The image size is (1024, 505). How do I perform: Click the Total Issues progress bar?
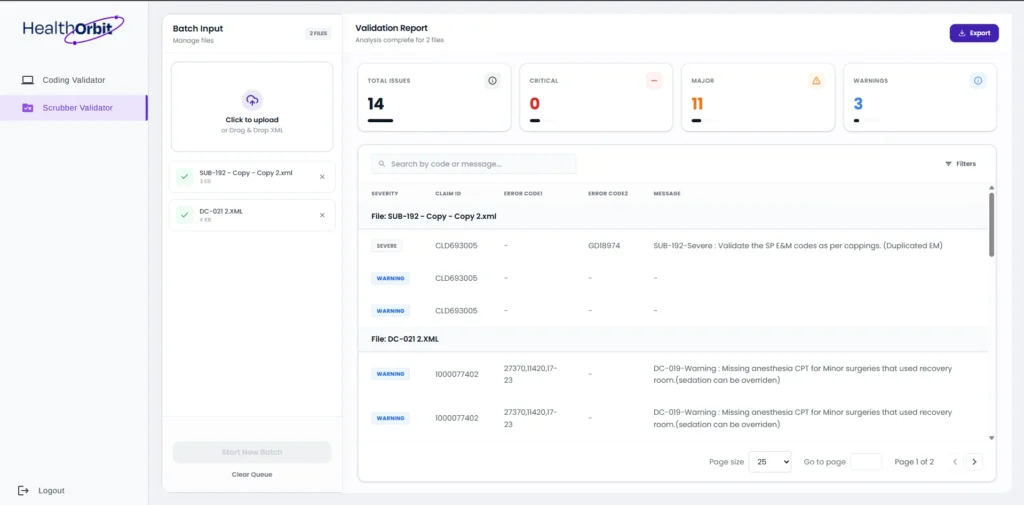point(380,121)
